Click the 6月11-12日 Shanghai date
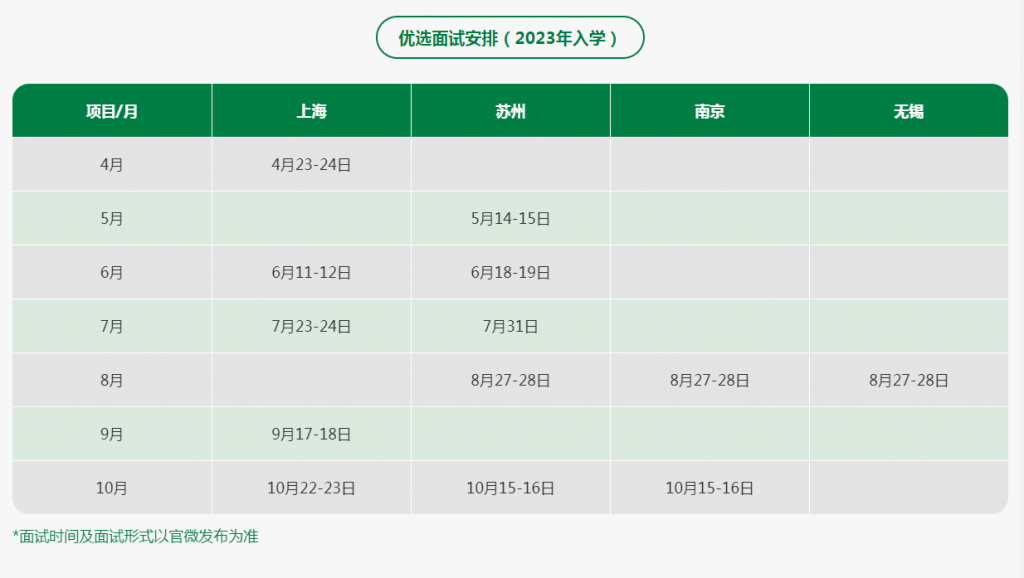 (x=311, y=273)
